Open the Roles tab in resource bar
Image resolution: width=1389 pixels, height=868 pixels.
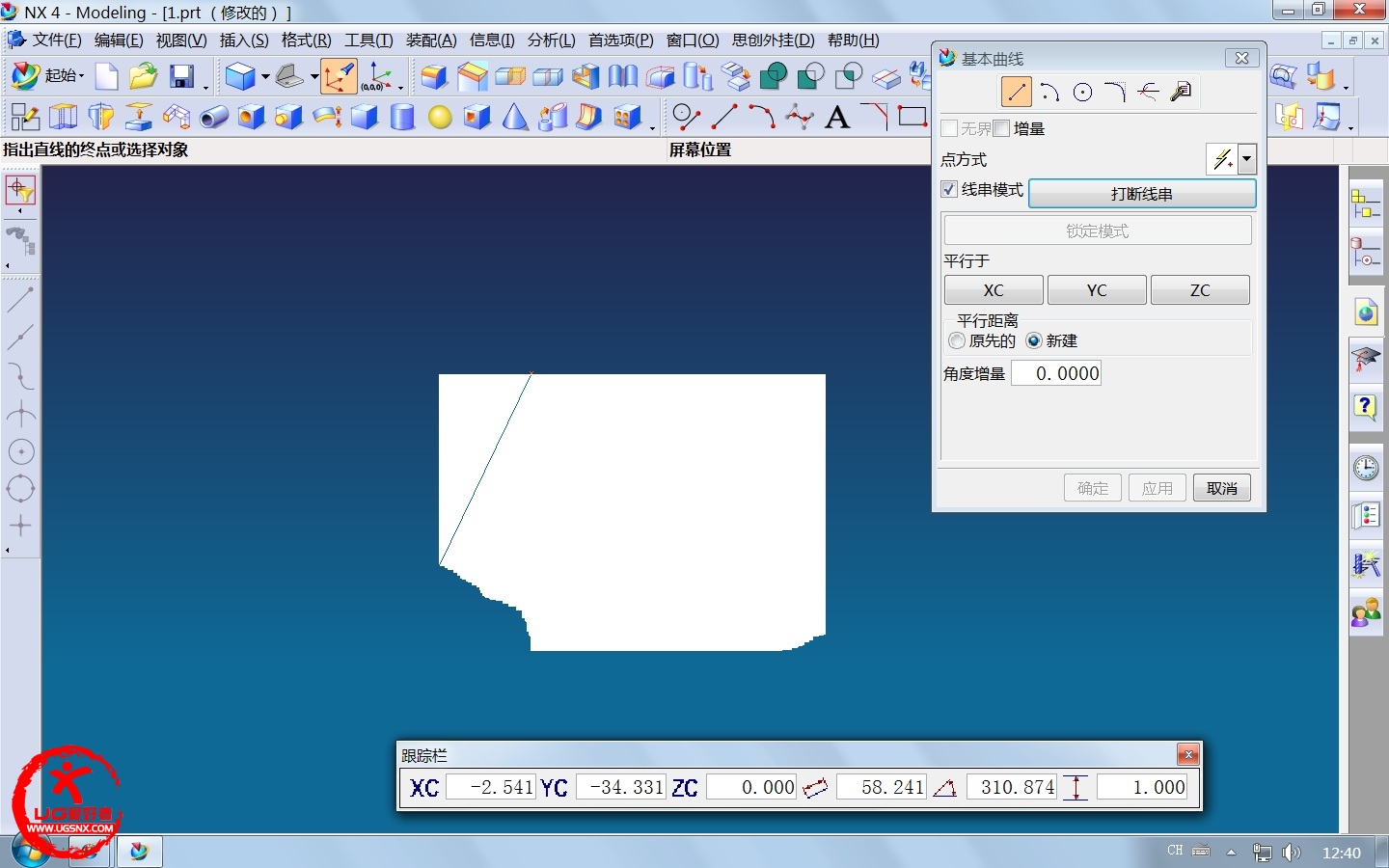click(1365, 612)
